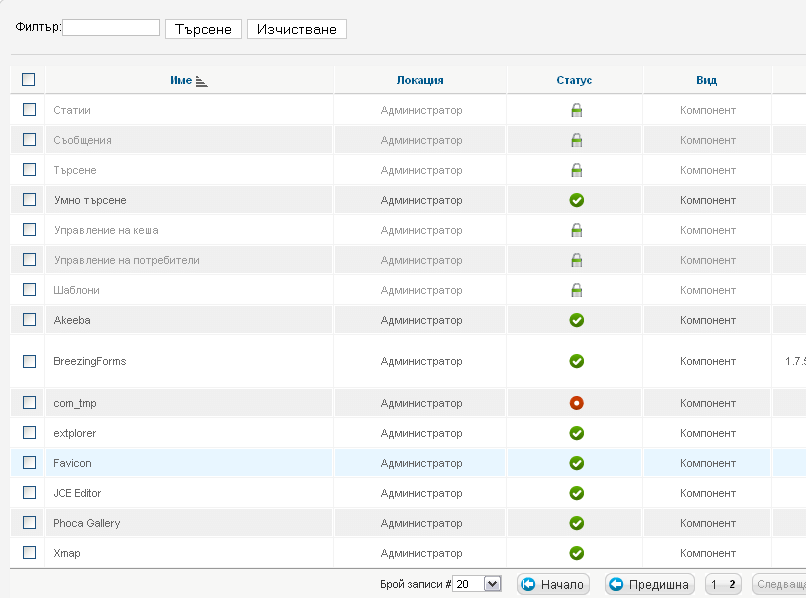Open the Брой записи per-page dropdown
The image size is (806, 598).
[477, 584]
